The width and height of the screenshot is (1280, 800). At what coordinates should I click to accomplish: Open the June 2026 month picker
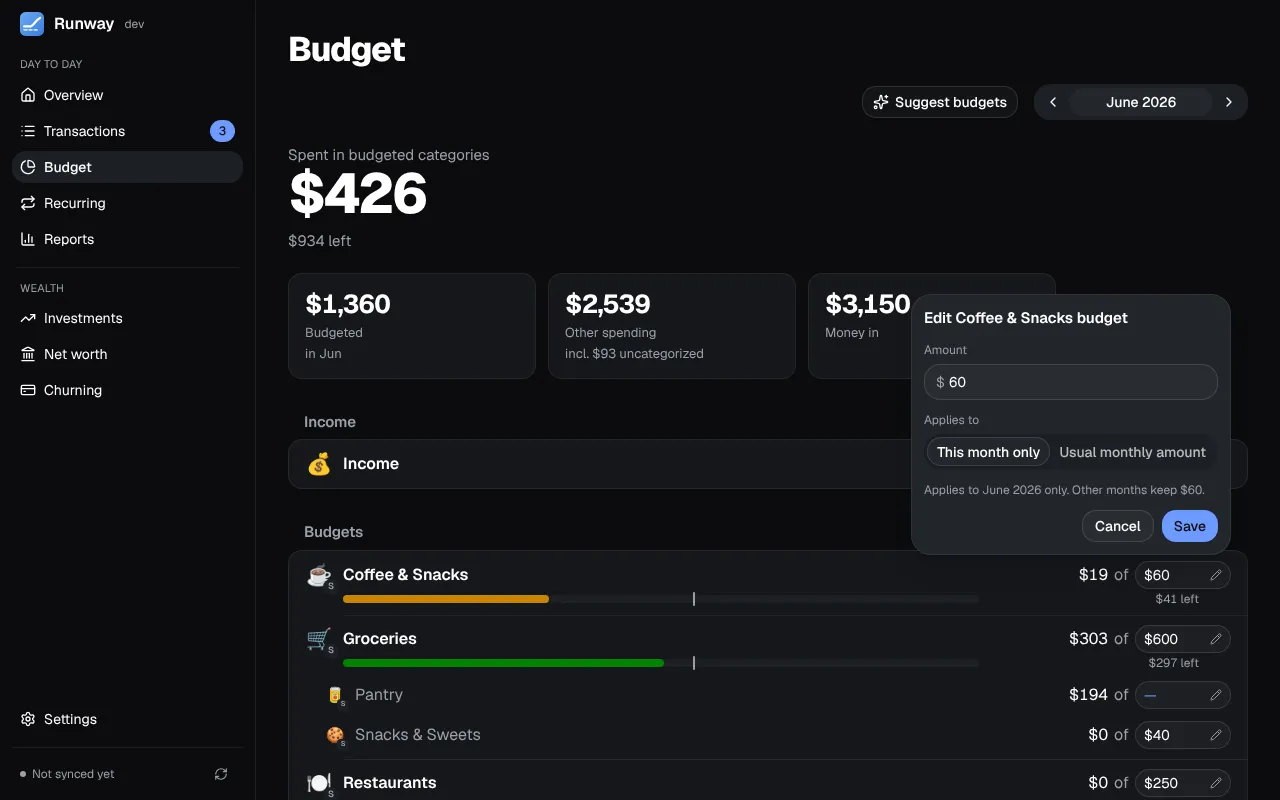tap(1141, 102)
